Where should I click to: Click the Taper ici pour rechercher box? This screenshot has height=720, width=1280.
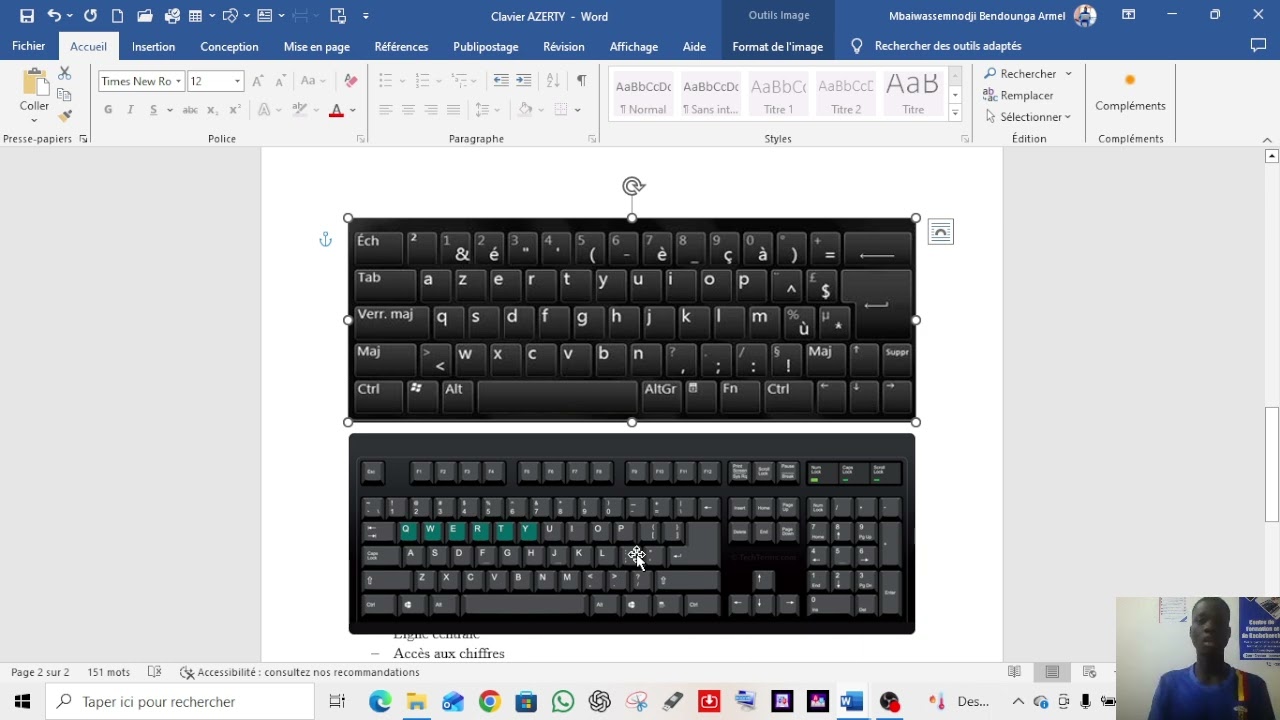[x=180, y=702]
